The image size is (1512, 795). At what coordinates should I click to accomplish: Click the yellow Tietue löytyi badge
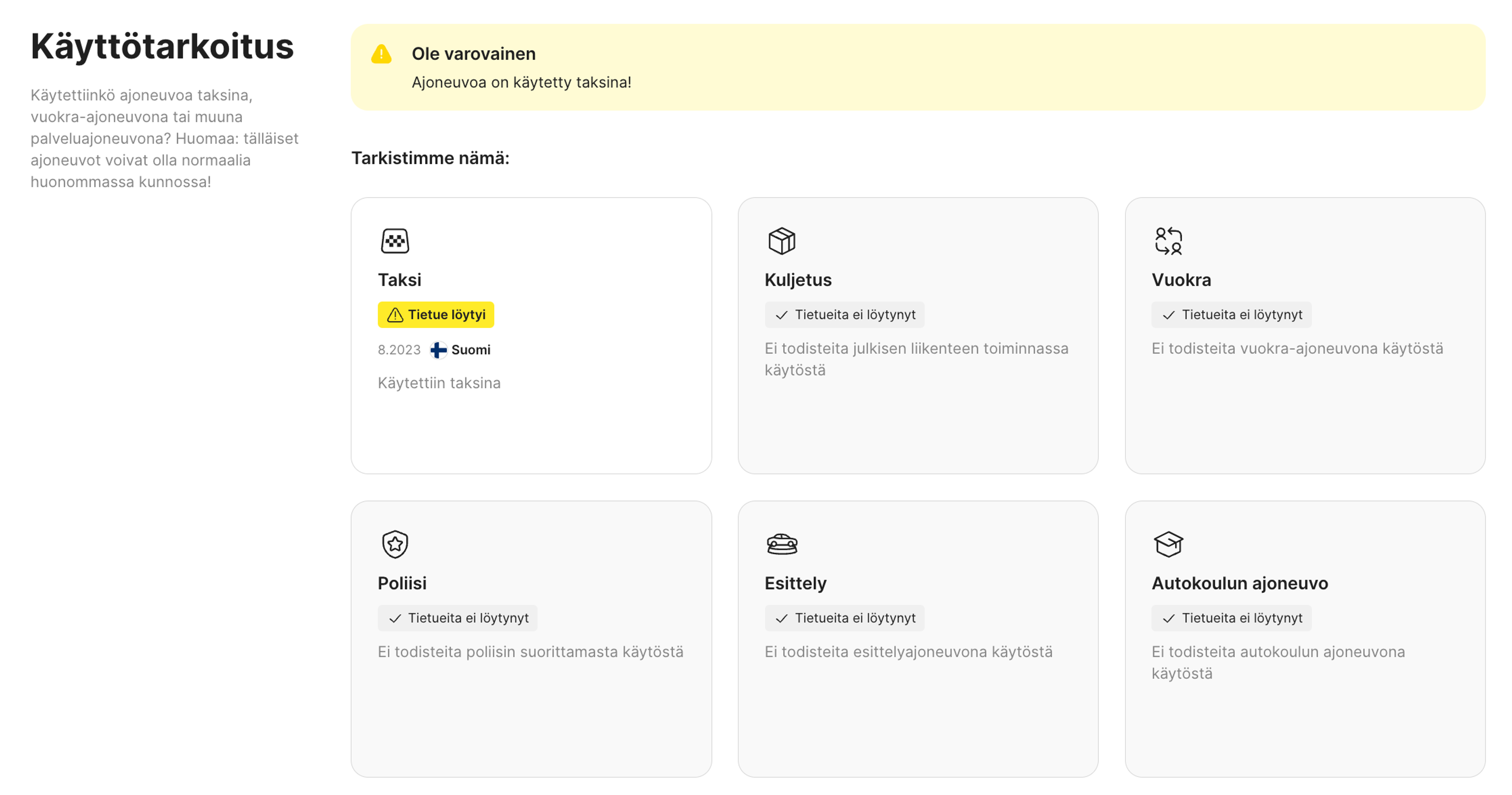pyautogui.click(x=435, y=315)
